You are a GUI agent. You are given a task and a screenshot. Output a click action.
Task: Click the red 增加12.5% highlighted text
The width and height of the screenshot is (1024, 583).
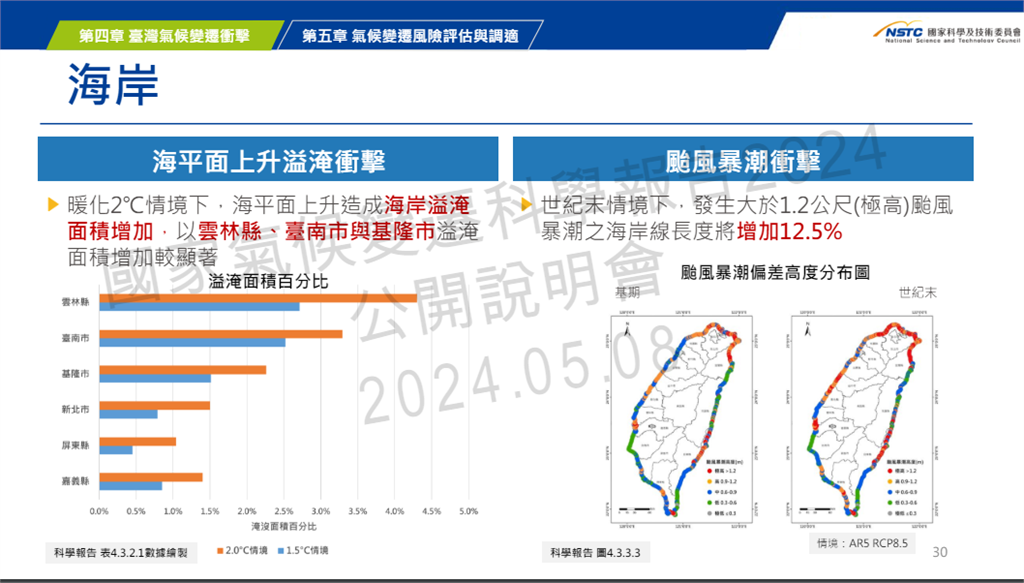point(790,232)
